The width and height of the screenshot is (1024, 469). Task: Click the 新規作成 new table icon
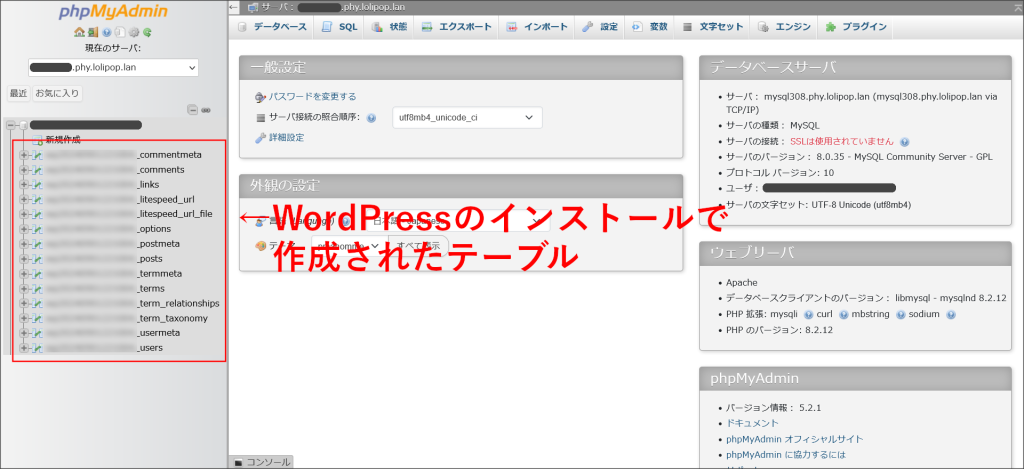coord(37,140)
